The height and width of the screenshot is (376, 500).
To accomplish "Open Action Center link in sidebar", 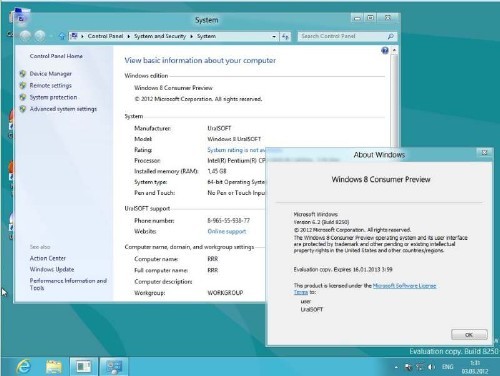I will (48, 258).
